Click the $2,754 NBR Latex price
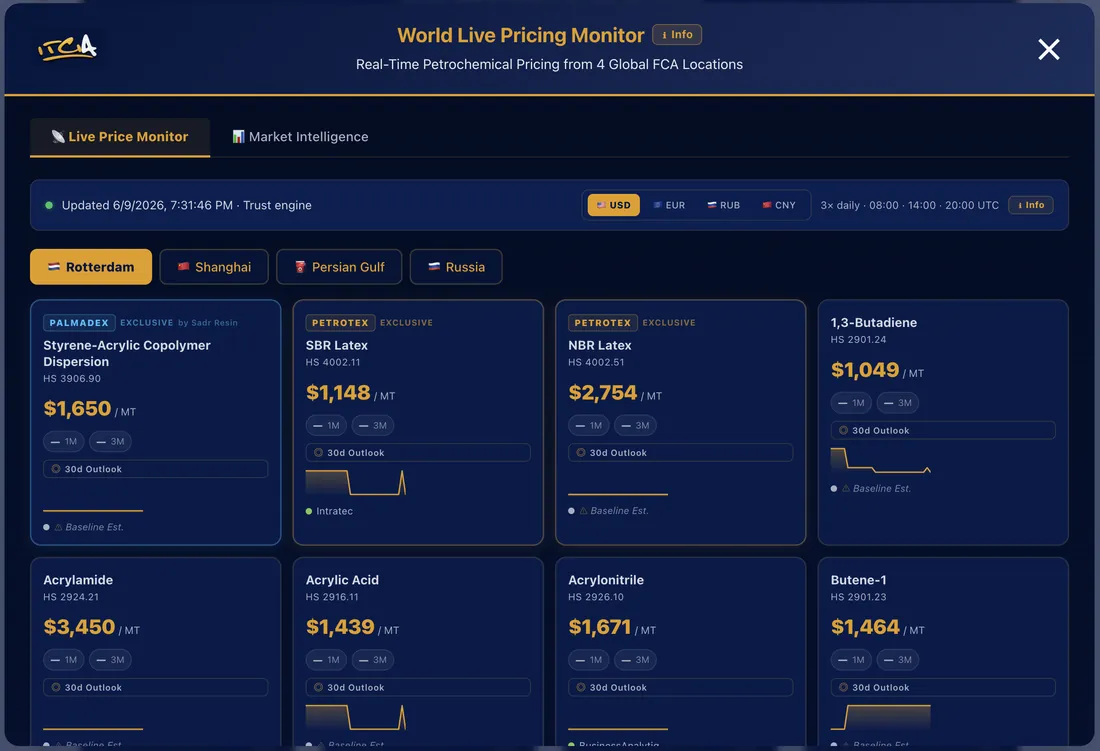This screenshot has height=751, width=1100. (603, 392)
